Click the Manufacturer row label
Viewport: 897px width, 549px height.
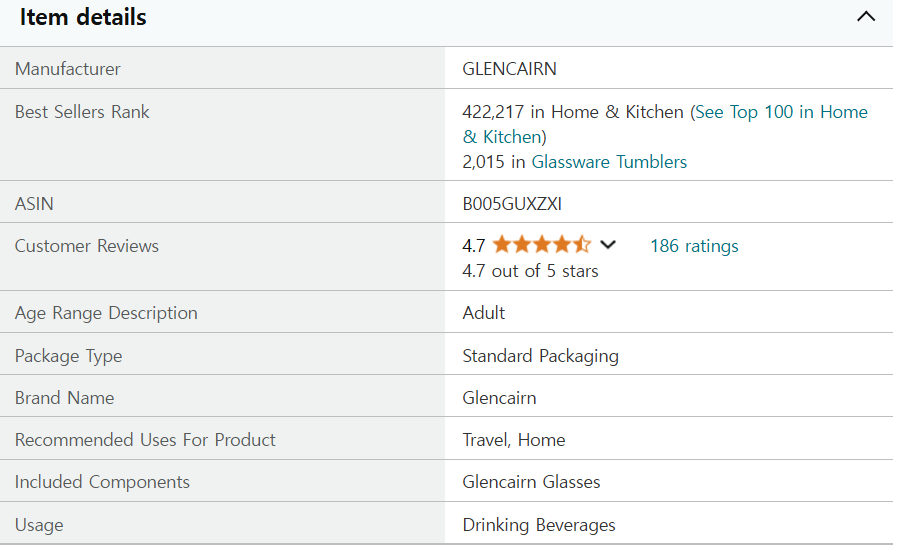click(x=68, y=69)
